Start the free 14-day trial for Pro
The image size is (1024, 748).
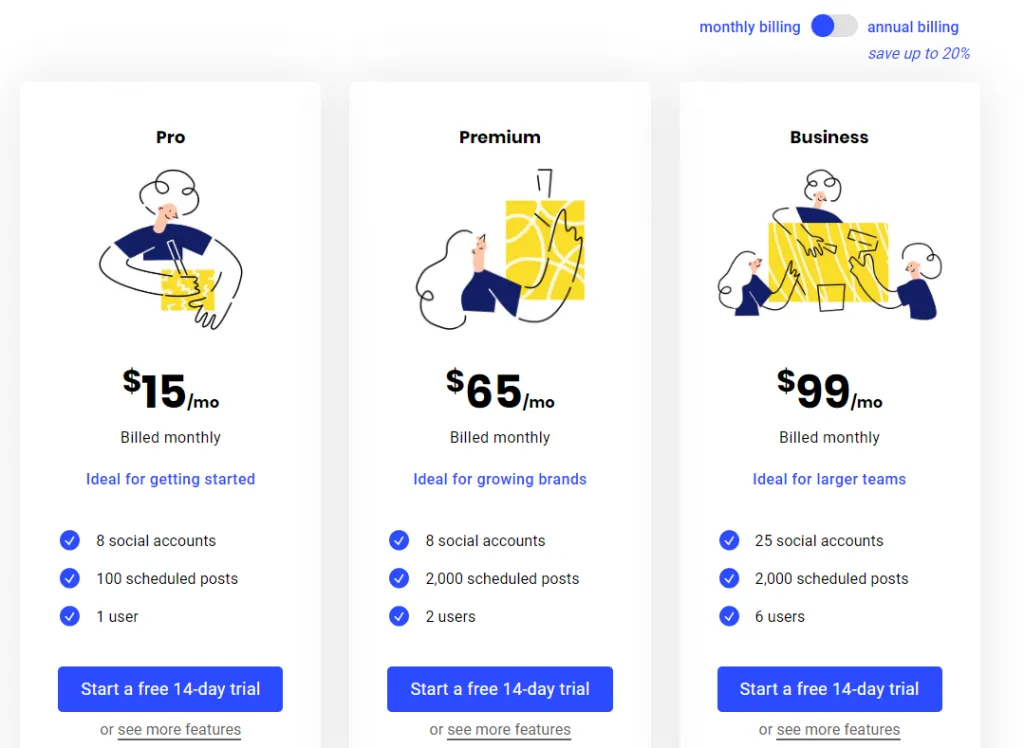coord(170,689)
